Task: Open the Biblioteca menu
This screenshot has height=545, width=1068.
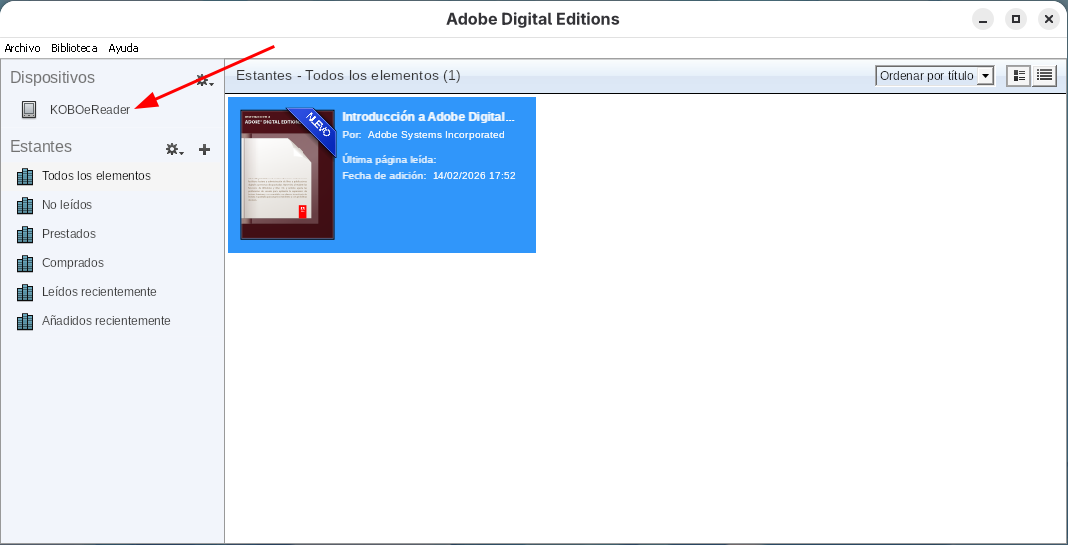Action: [x=75, y=48]
